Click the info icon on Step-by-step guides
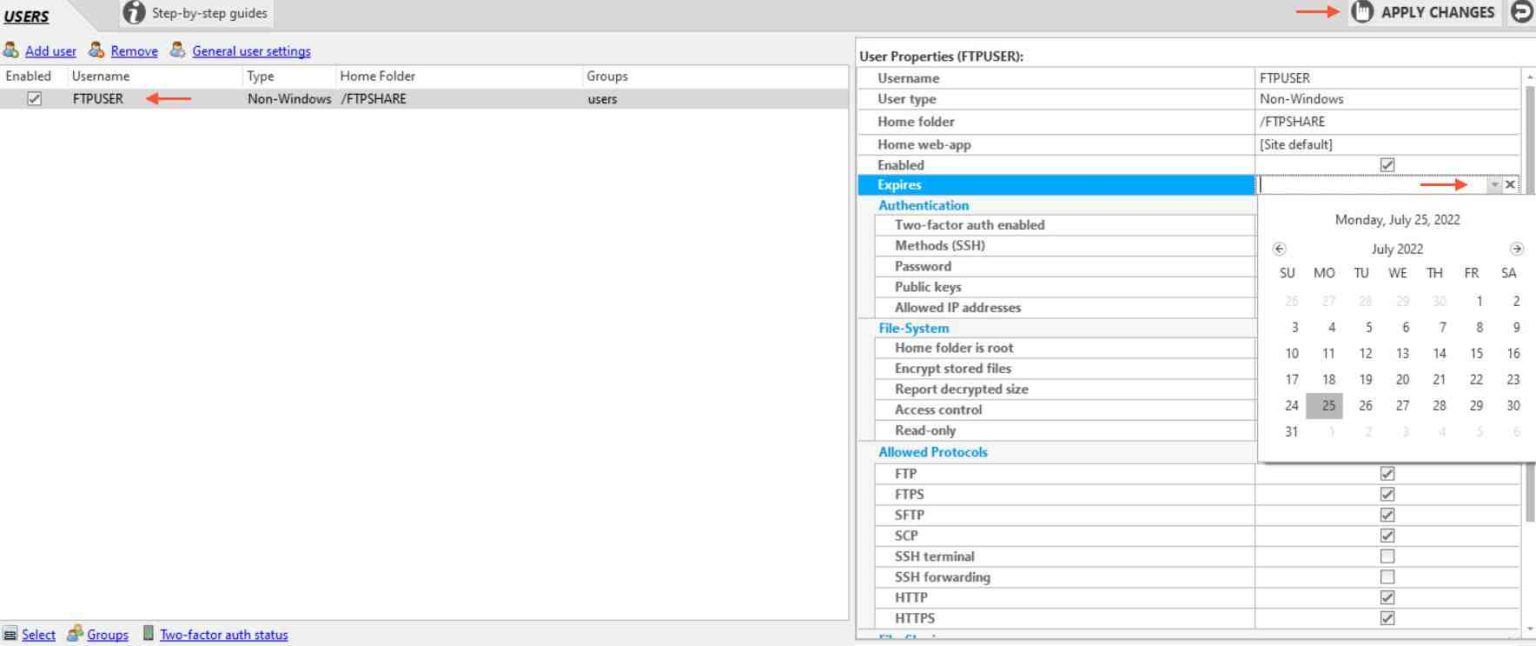This screenshot has width=1536, height=646. [x=135, y=13]
